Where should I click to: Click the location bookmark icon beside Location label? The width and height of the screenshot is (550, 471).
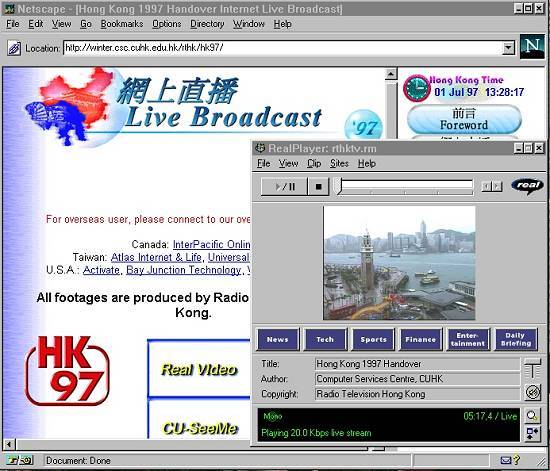(x=14, y=48)
